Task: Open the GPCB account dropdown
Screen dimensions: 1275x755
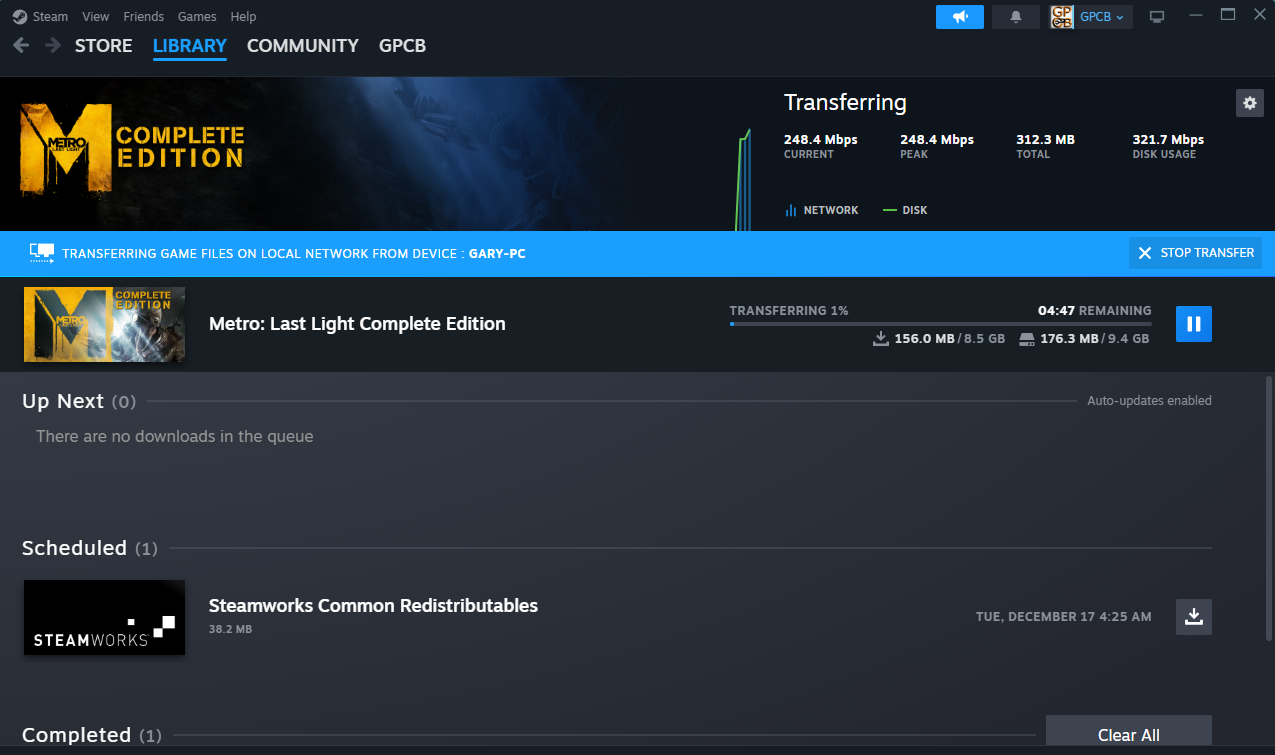Action: pos(1099,16)
